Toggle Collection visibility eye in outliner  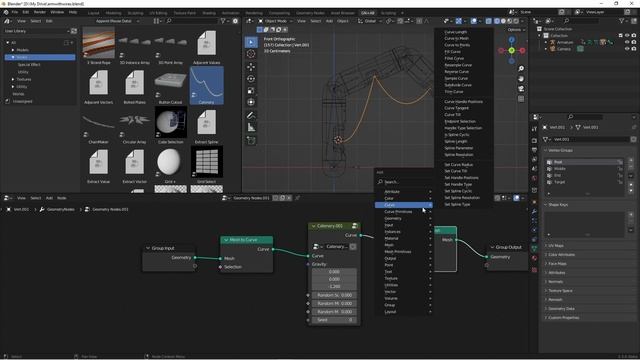click(x=627, y=36)
